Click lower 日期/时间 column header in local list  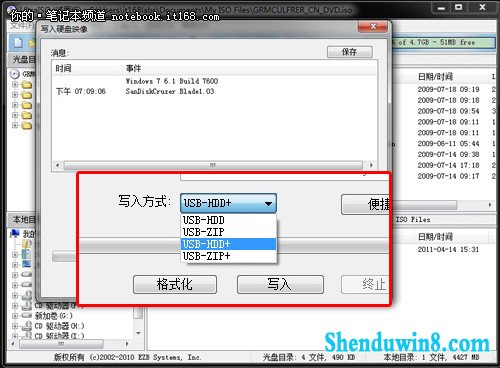(435, 236)
